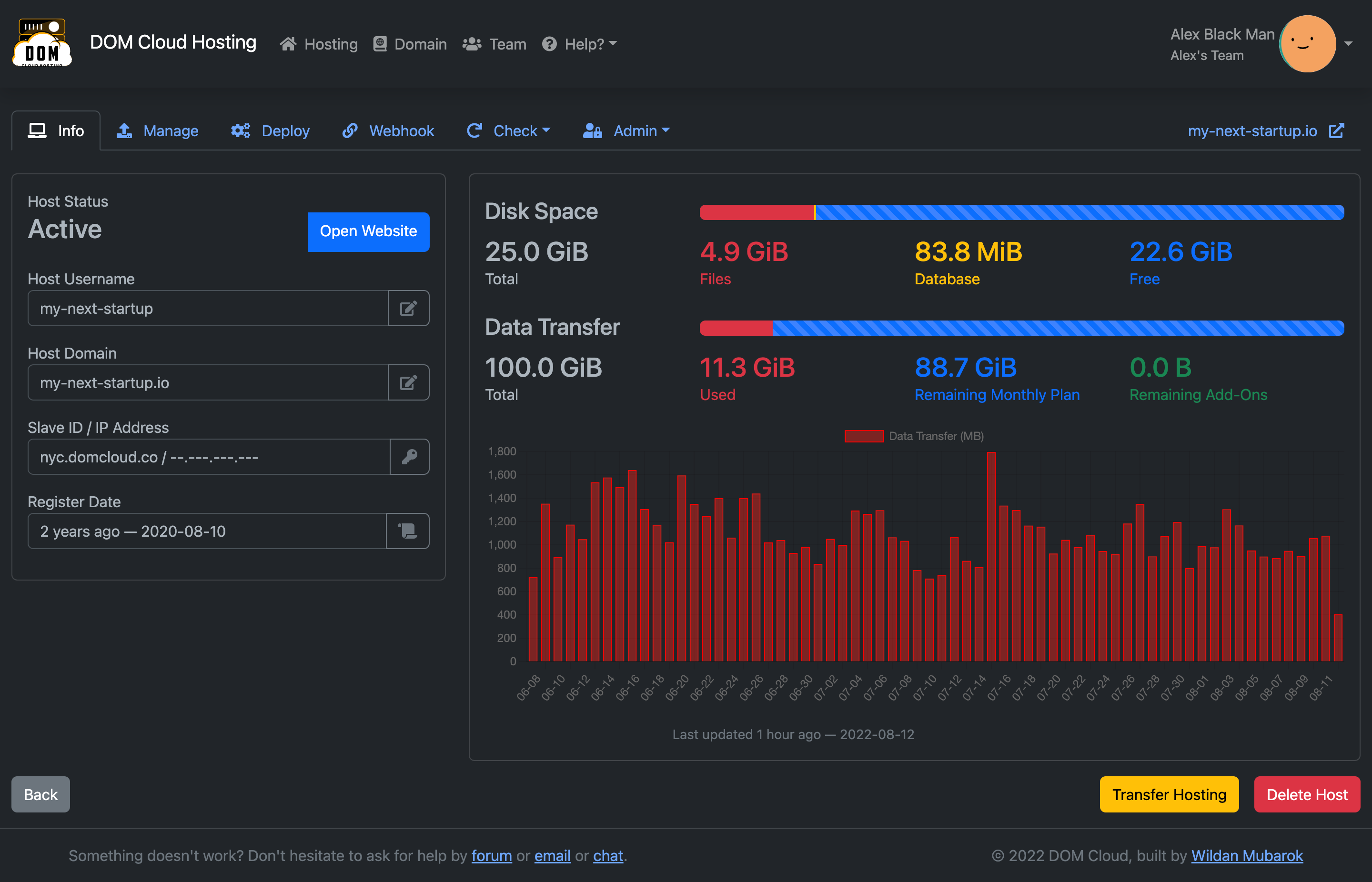Open the chat help link
The width and height of the screenshot is (1372, 882).
click(608, 856)
